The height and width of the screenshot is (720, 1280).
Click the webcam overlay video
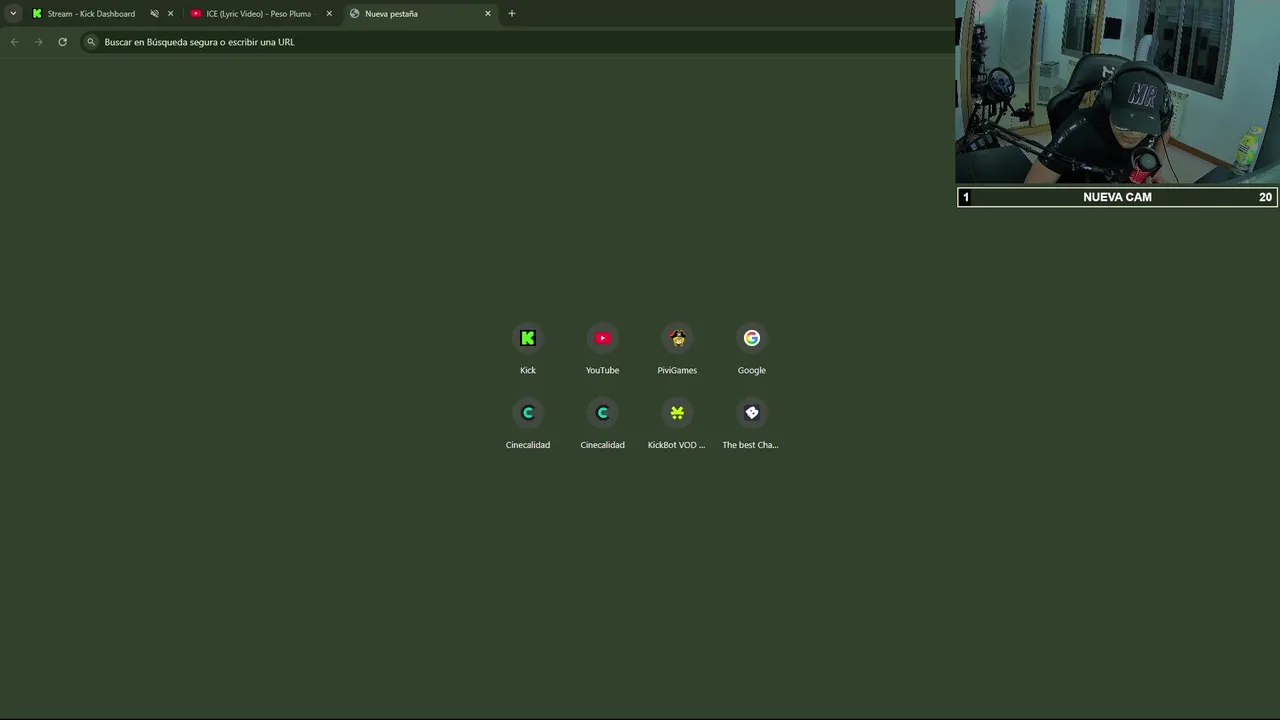1117,92
